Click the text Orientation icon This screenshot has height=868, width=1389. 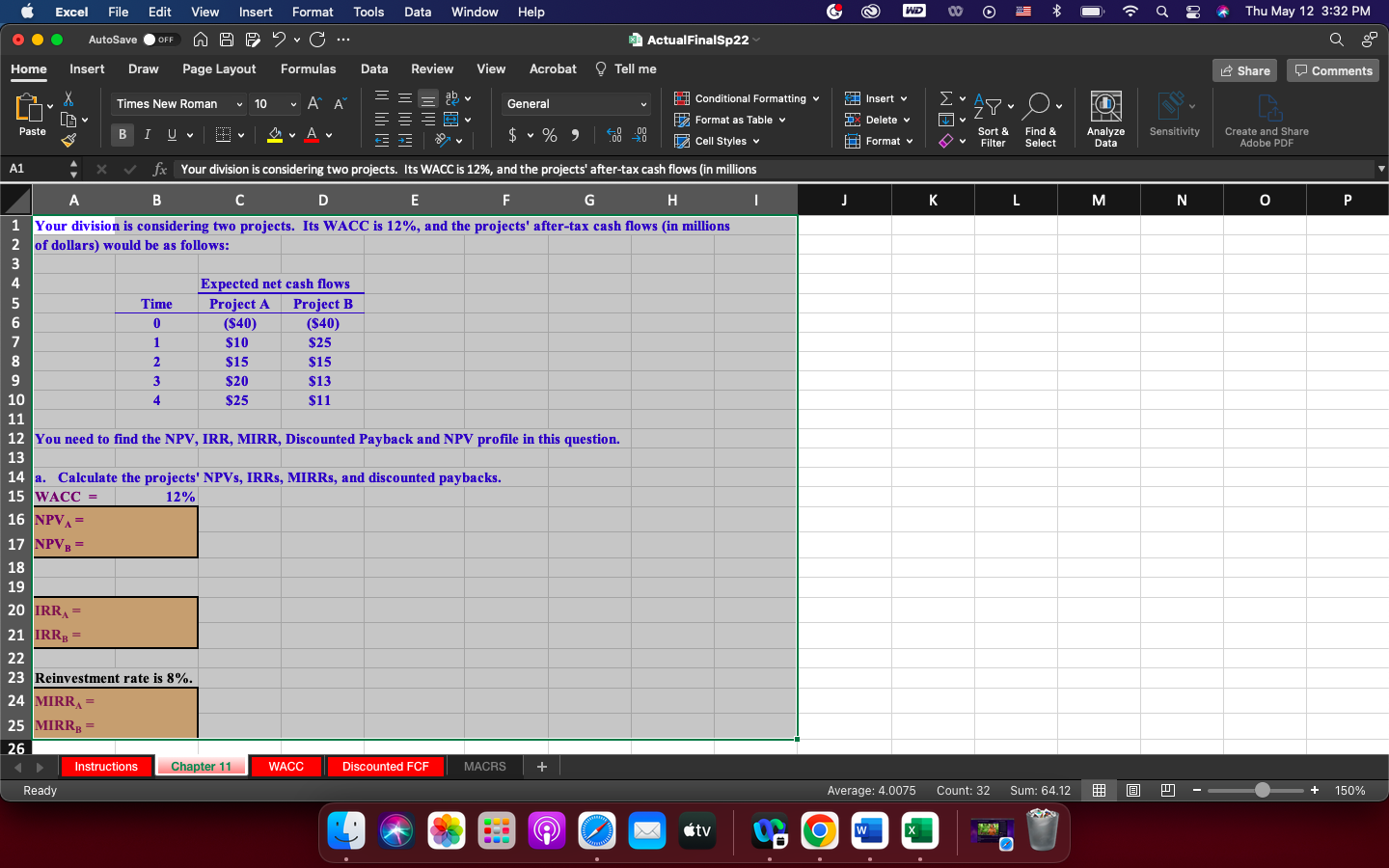pyautogui.click(x=443, y=141)
